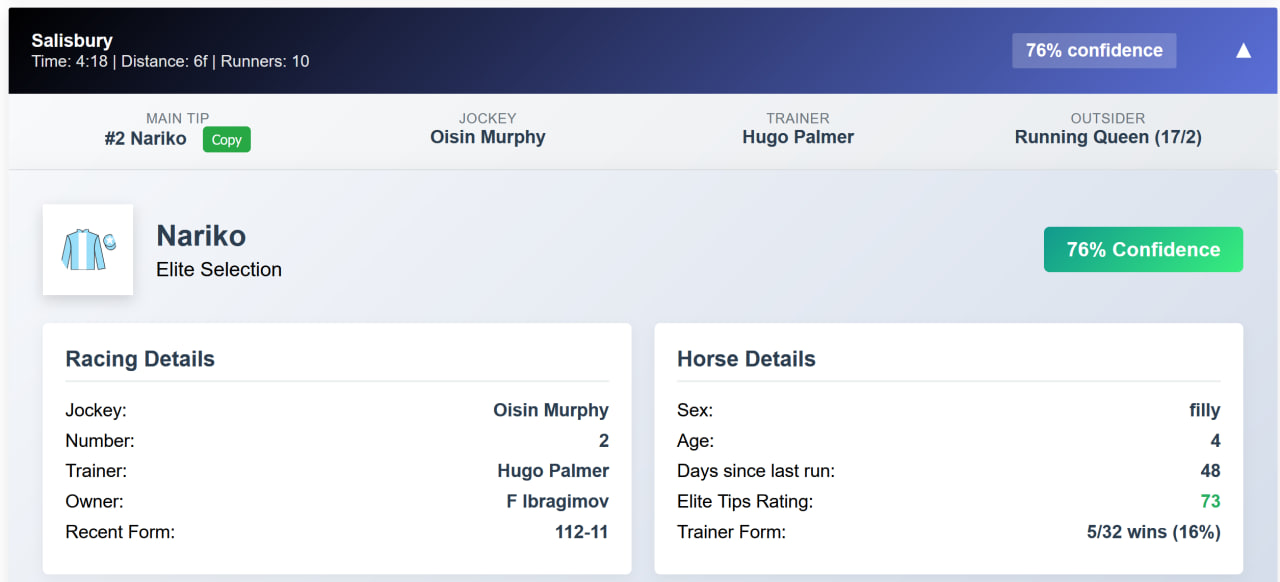Click Days since last run value 48
The image size is (1280, 582).
[1210, 471]
